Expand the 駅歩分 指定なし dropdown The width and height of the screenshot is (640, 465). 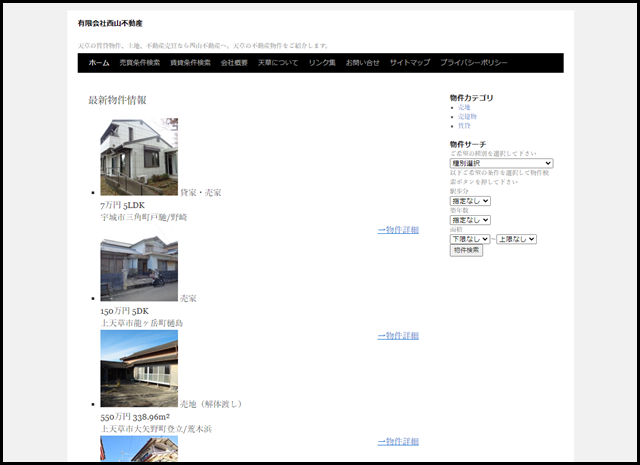coord(470,201)
